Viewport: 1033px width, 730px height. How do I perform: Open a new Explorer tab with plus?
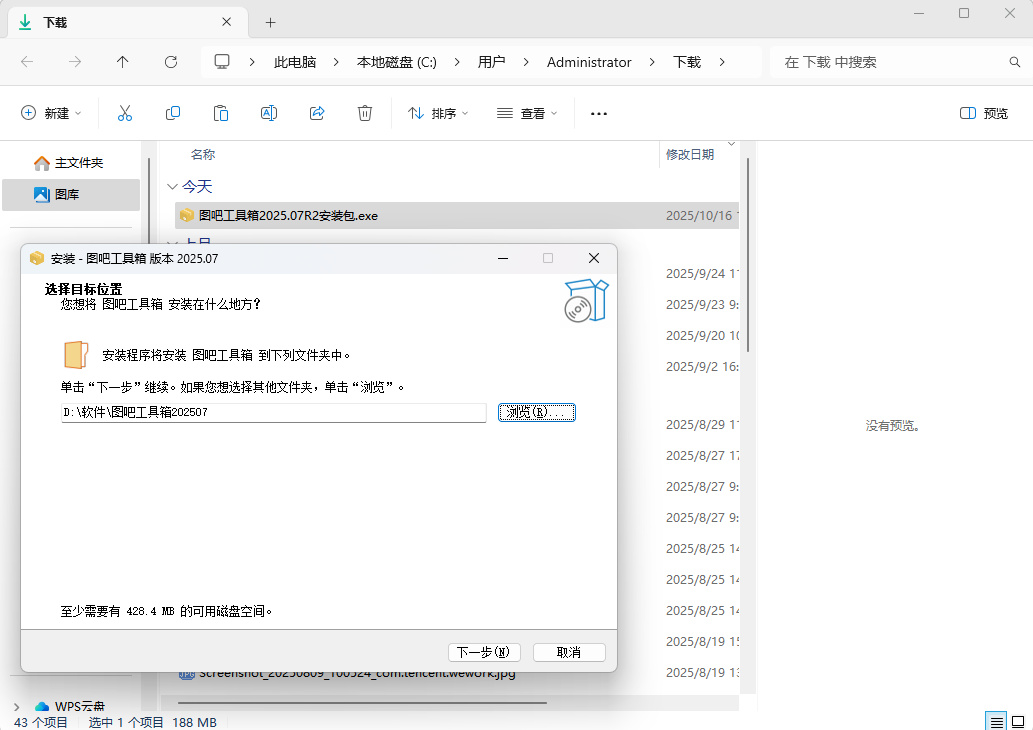[x=270, y=22]
